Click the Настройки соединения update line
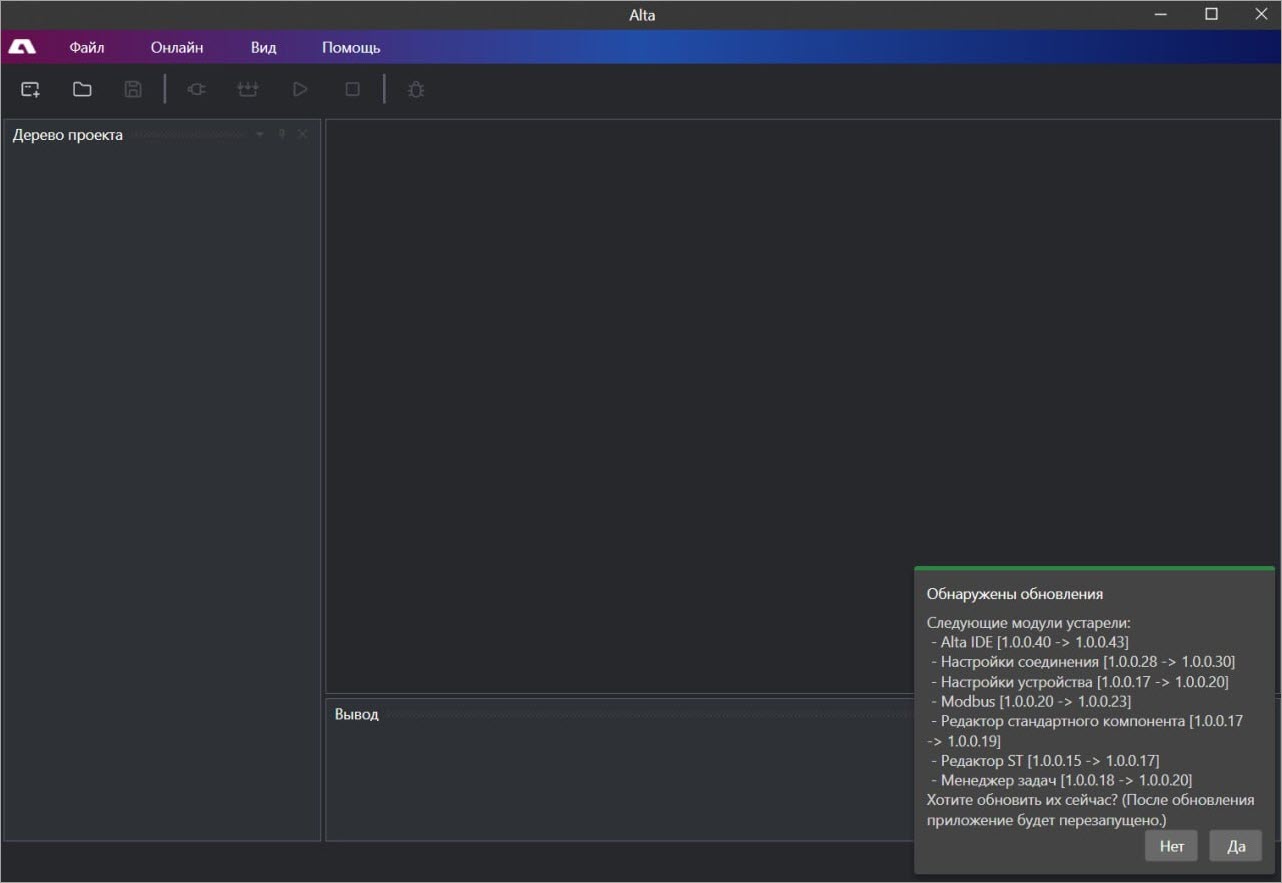The width and height of the screenshot is (1282, 883). [x=1082, y=662]
